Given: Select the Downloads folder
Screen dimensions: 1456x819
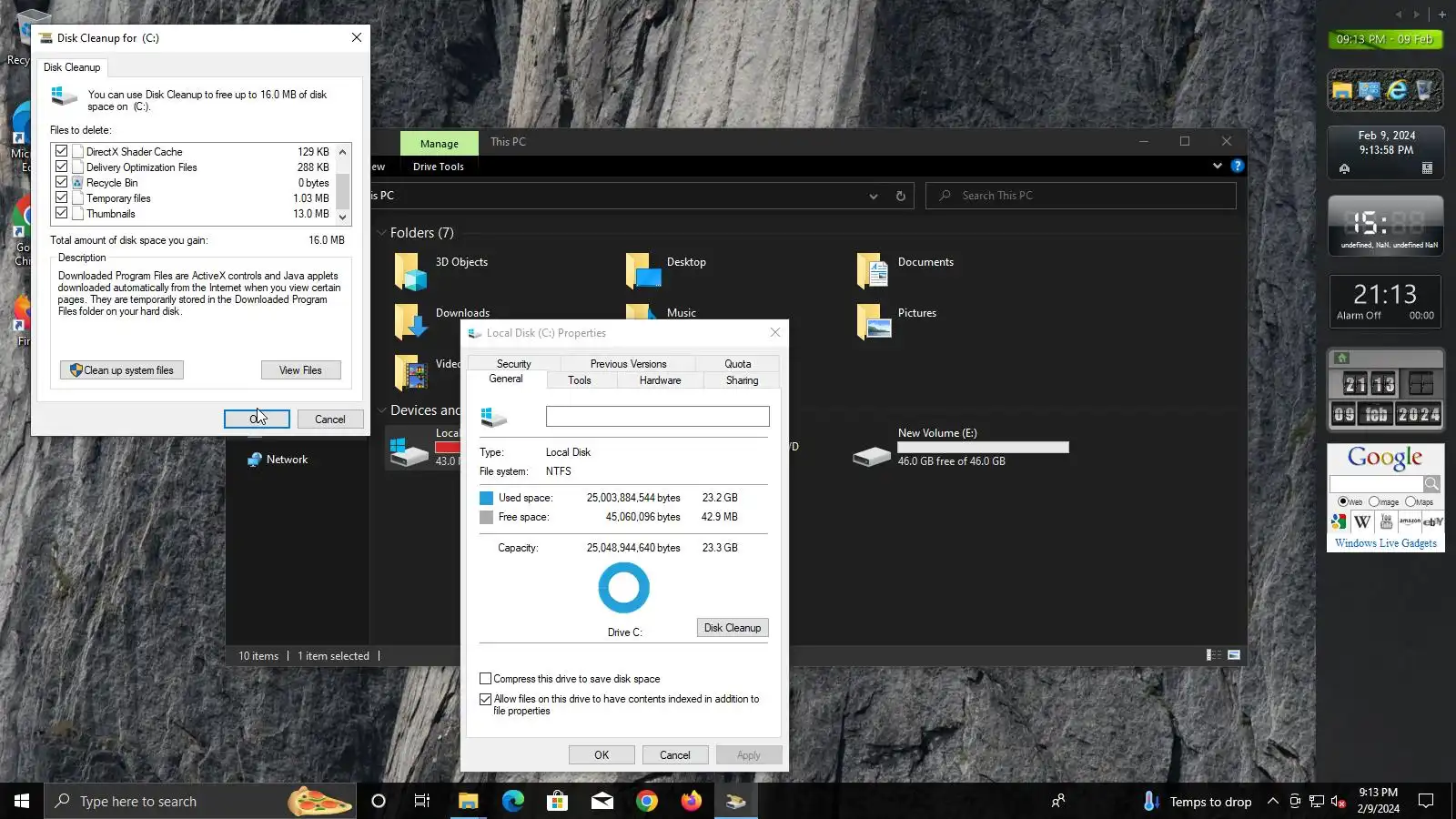Looking at the screenshot, I should point(442,321).
